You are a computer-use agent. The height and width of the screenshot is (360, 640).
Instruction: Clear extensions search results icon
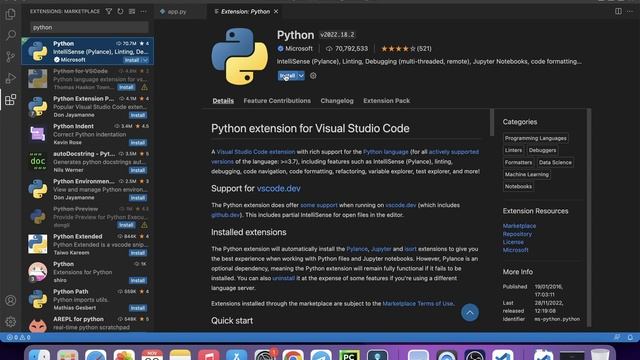[132, 11]
